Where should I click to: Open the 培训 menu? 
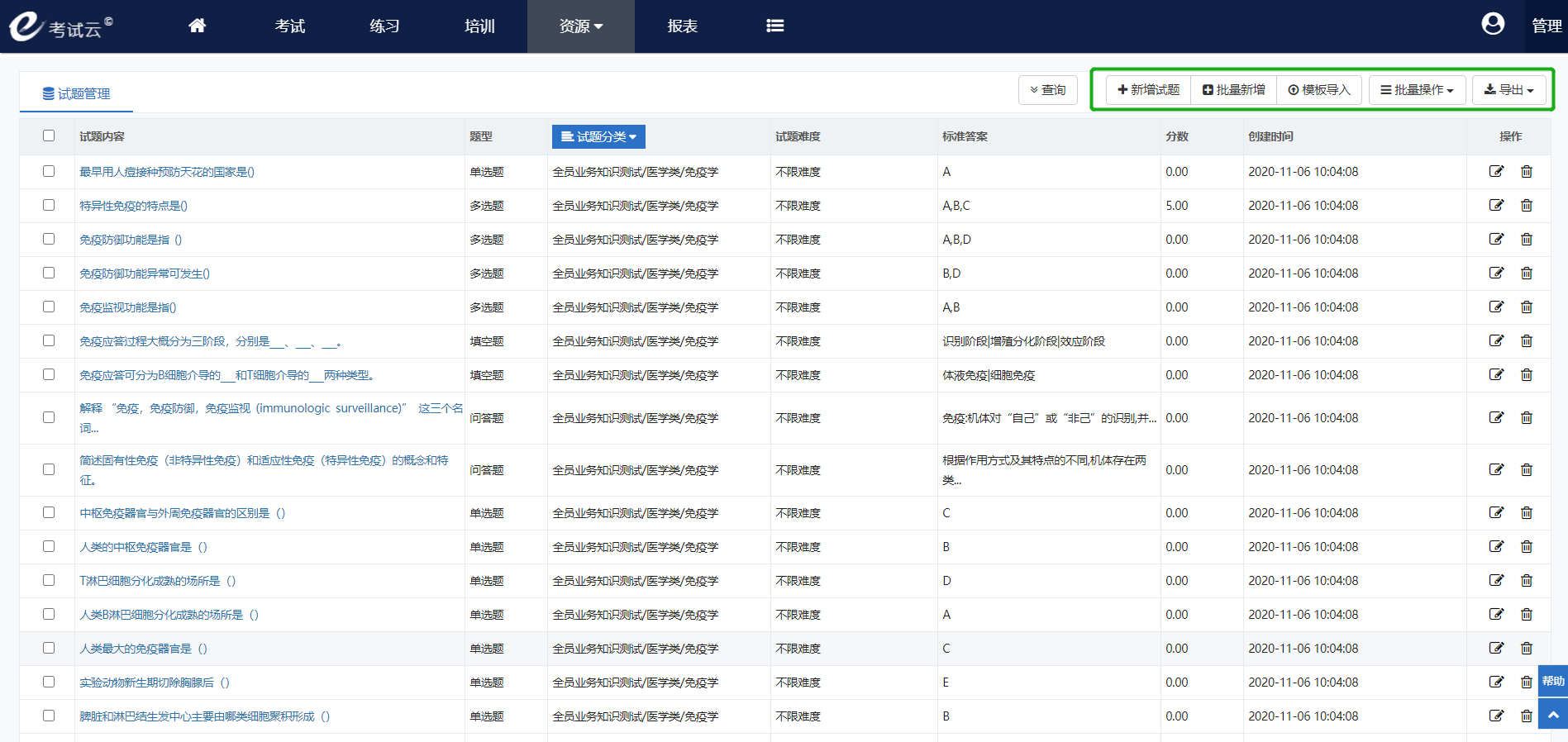[479, 26]
